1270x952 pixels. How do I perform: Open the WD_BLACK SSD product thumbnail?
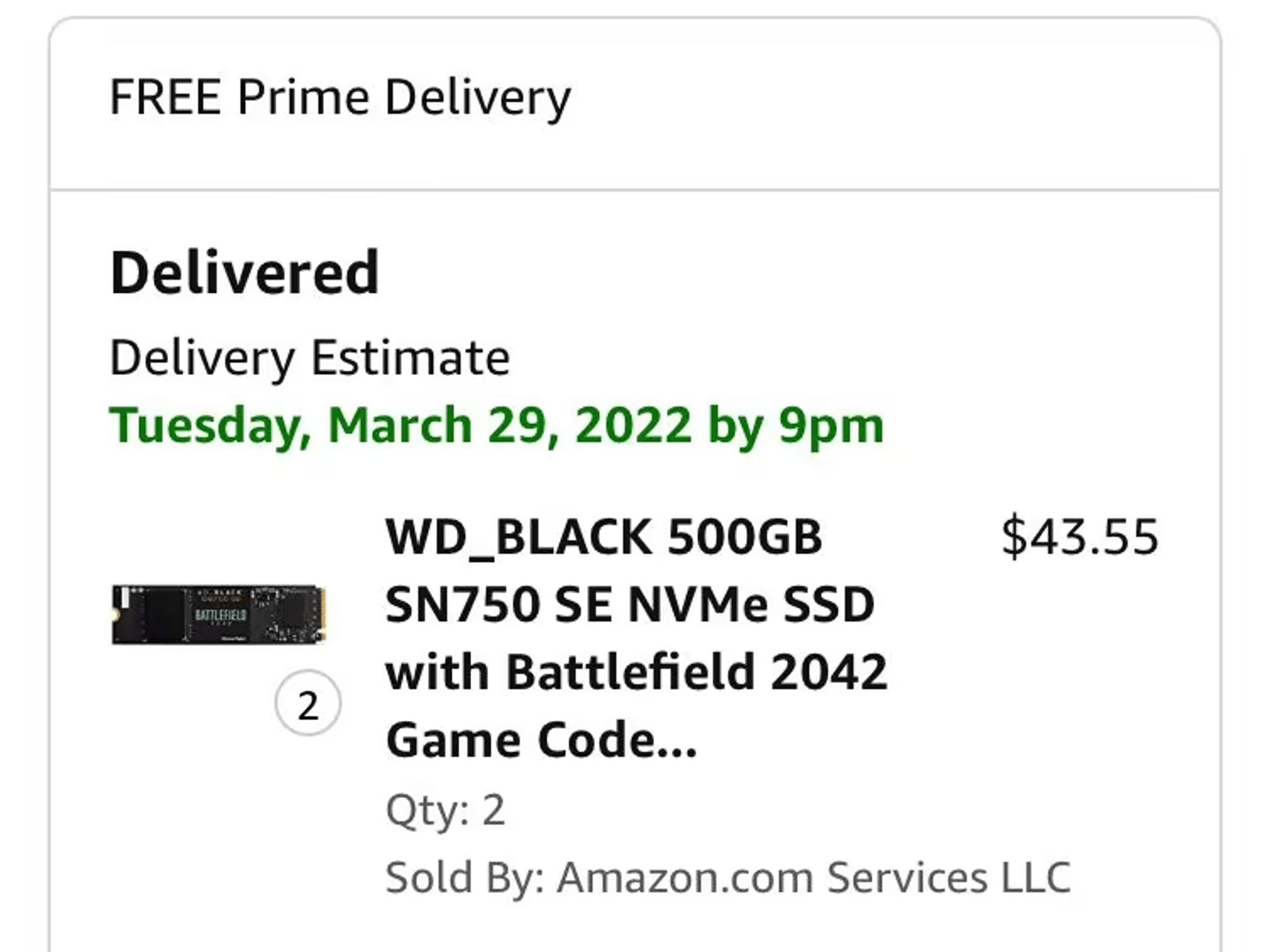pos(218,614)
